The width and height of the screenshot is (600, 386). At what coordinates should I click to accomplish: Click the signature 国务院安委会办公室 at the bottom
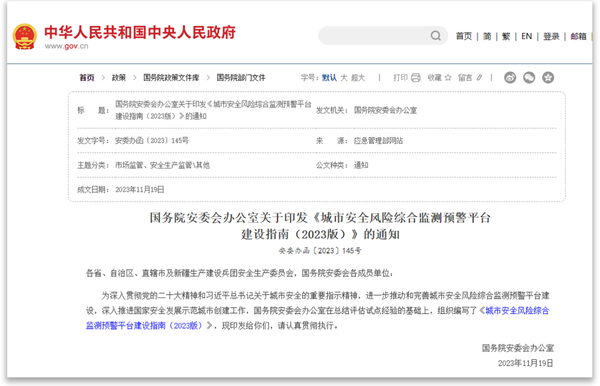pos(518,348)
